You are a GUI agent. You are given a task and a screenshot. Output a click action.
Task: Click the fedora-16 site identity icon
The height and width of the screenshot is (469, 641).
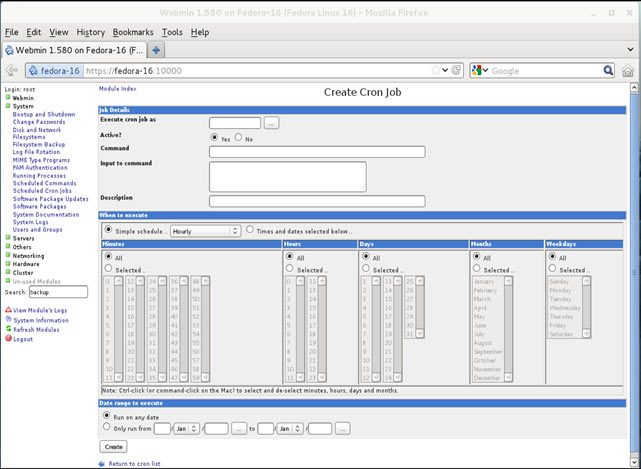click(x=33, y=71)
